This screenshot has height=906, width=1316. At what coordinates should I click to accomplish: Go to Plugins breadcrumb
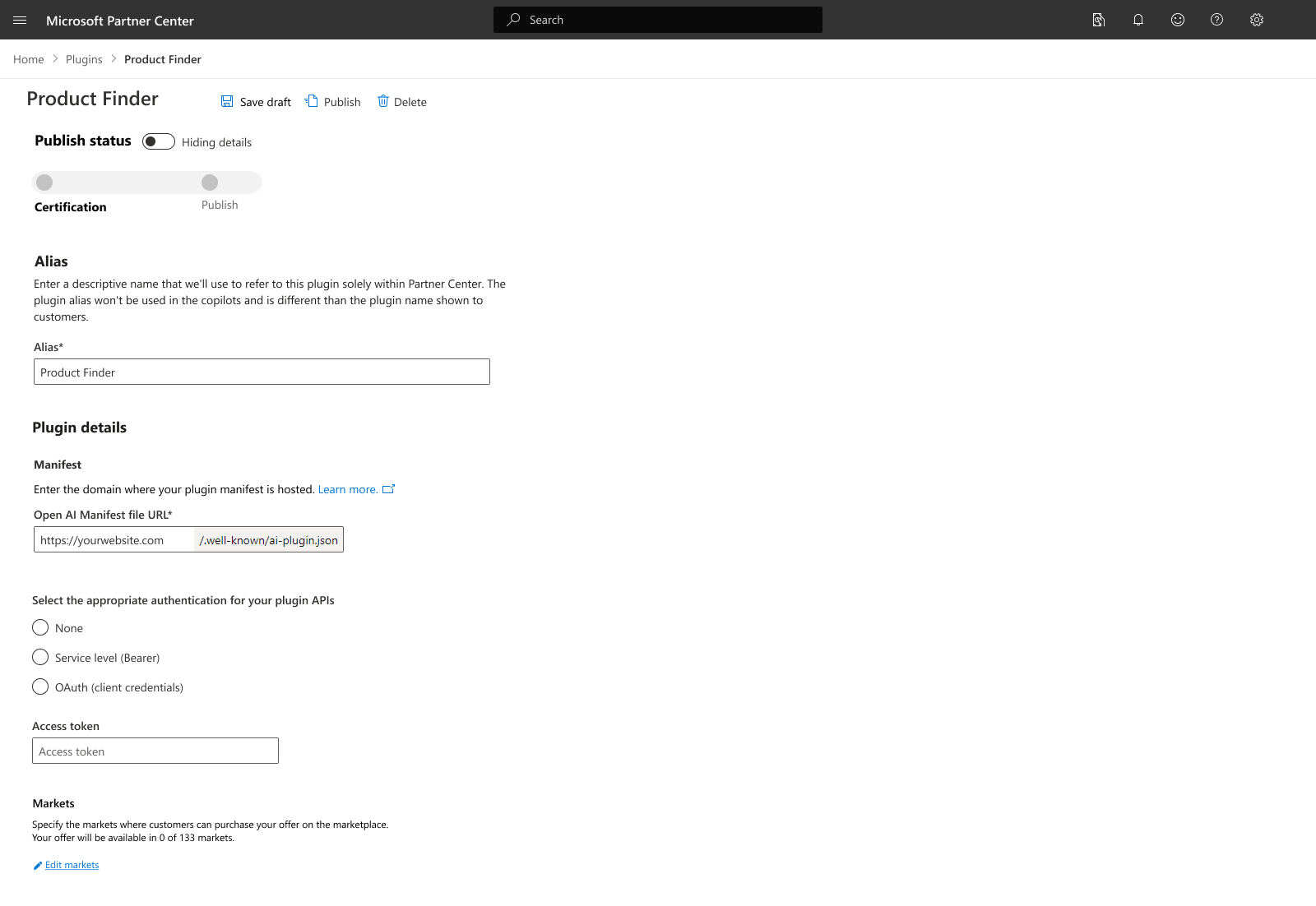pyautogui.click(x=84, y=59)
